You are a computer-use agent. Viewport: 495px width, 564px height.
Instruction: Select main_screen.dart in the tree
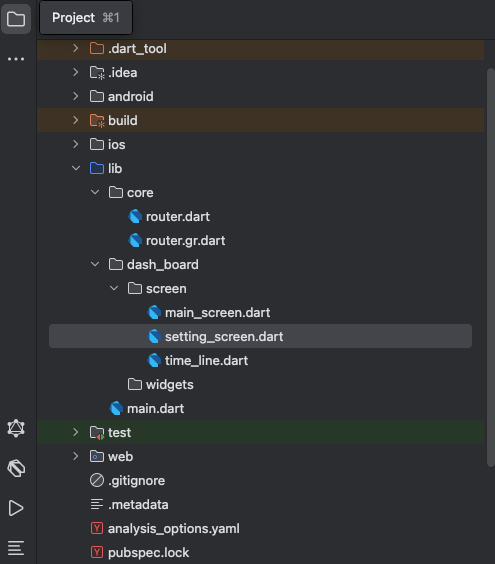[x=217, y=313]
